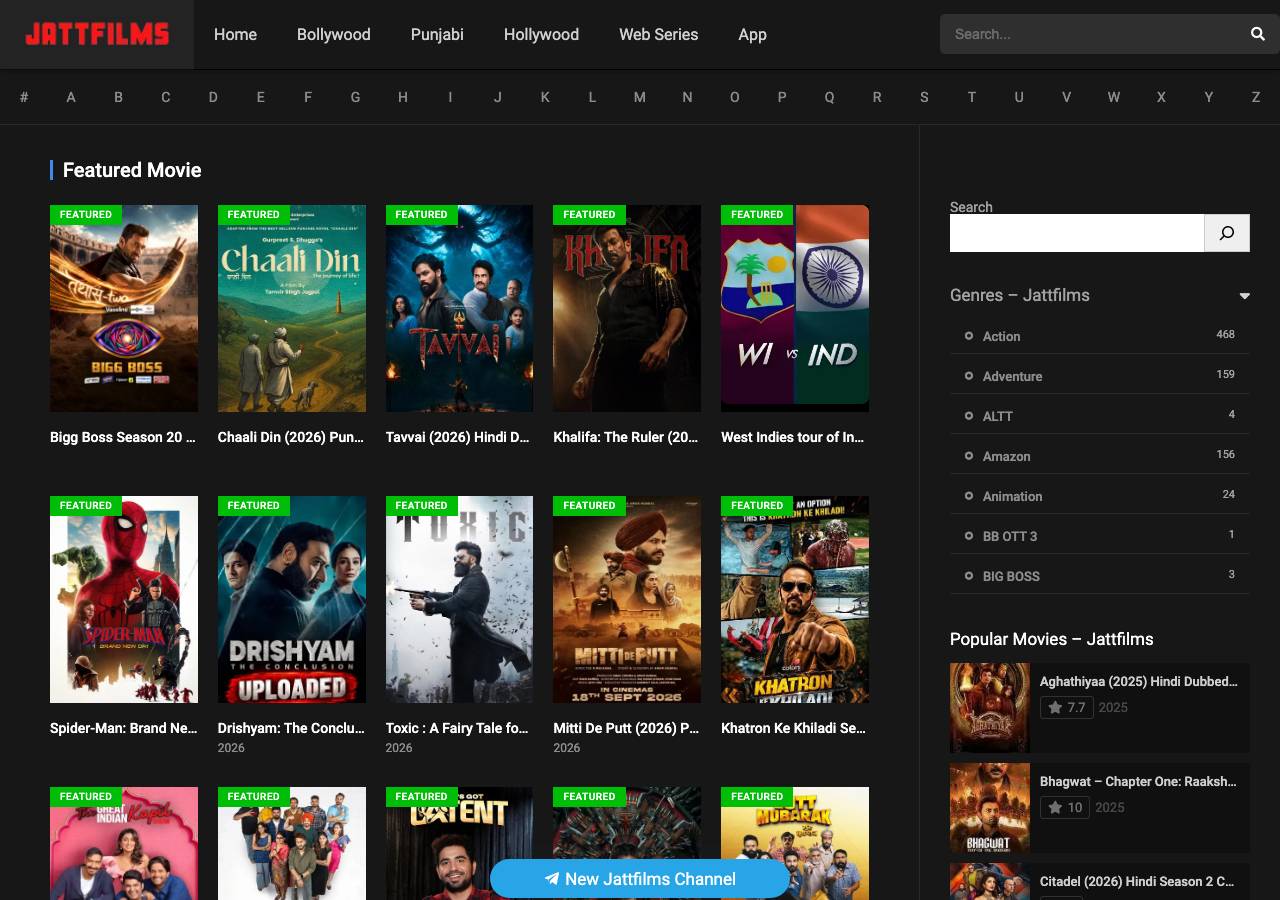Screen dimensions: 1280x900
Task: Open the BB OTT 3 genre
Action: [1010, 536]
